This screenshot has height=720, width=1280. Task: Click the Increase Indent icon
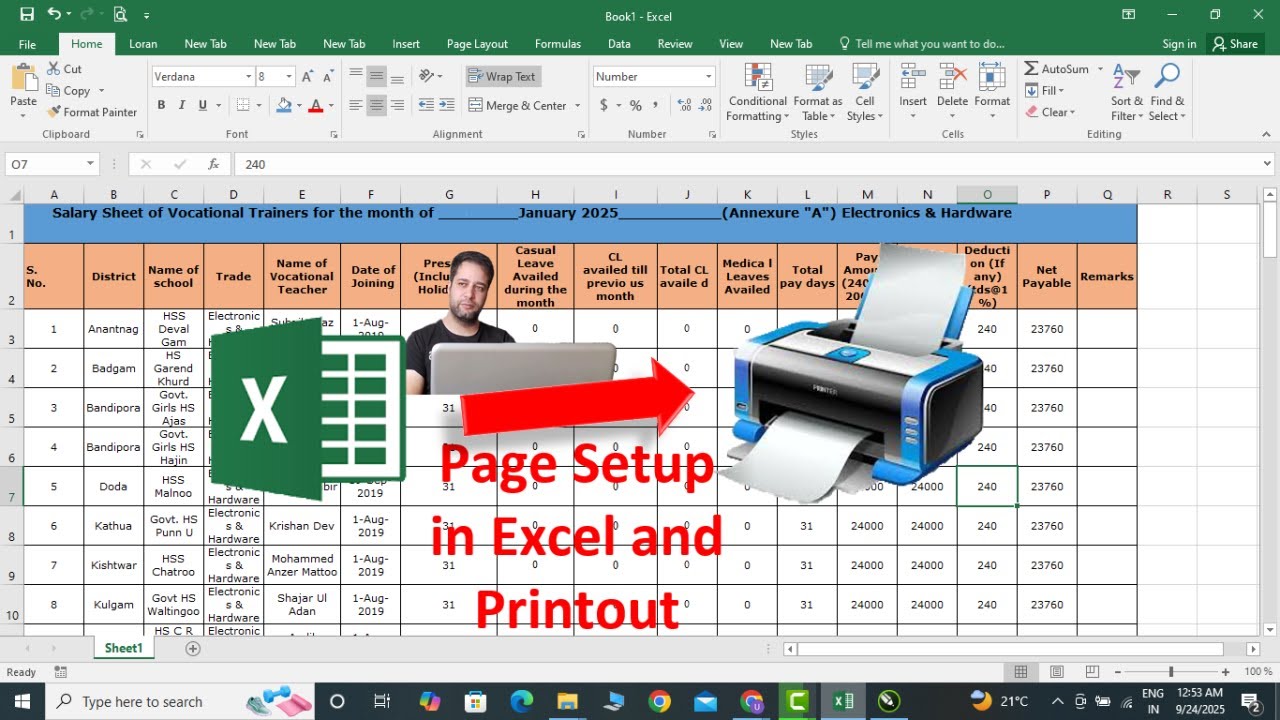coord(447,105)
